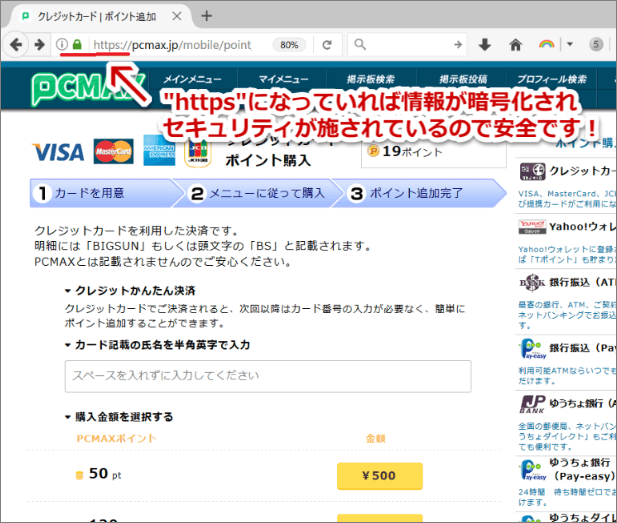Click the browser search field
Viewport: 617px width, 523px height.
tap(409, 44)
